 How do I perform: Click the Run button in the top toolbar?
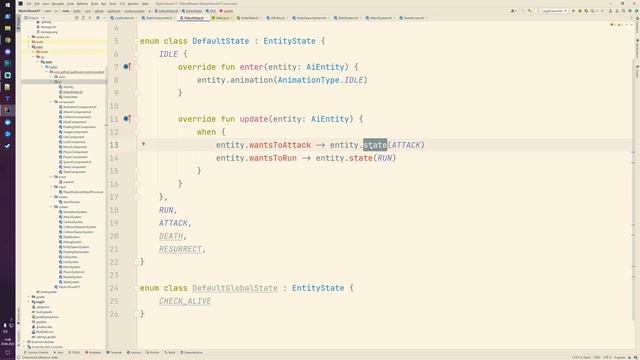573,11
